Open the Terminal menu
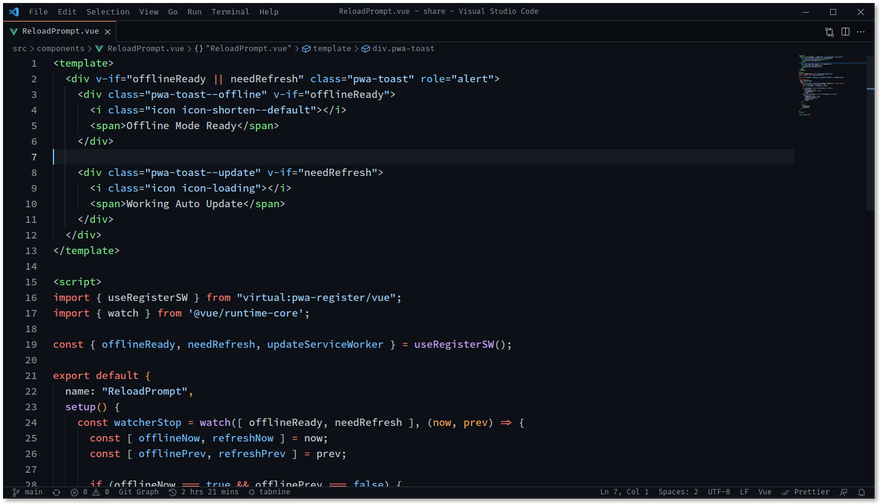This screenshot has width=880, height=504. (230, 12)
